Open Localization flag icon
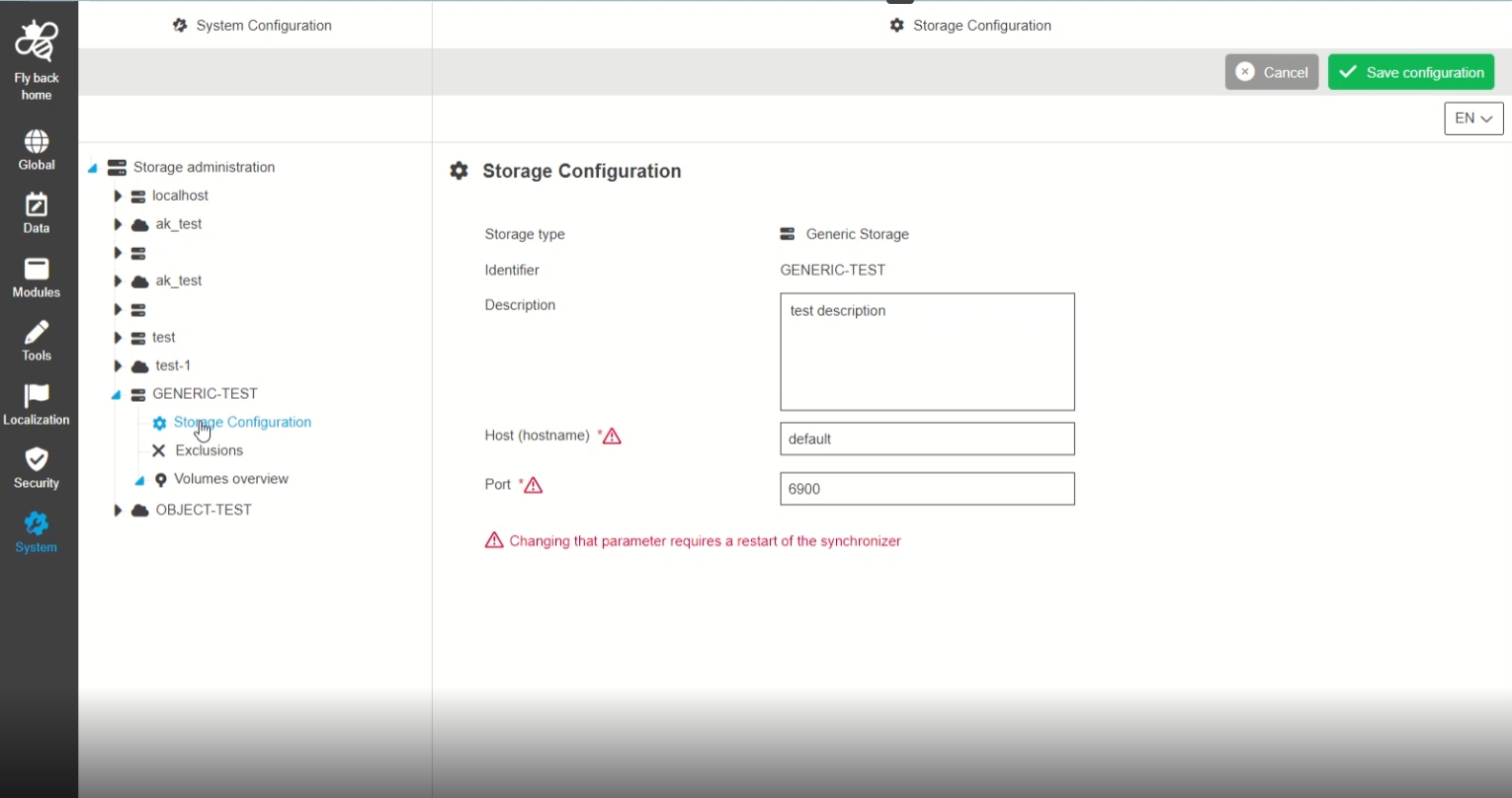This screenshot has width=1512, height=798. point(37,396)
